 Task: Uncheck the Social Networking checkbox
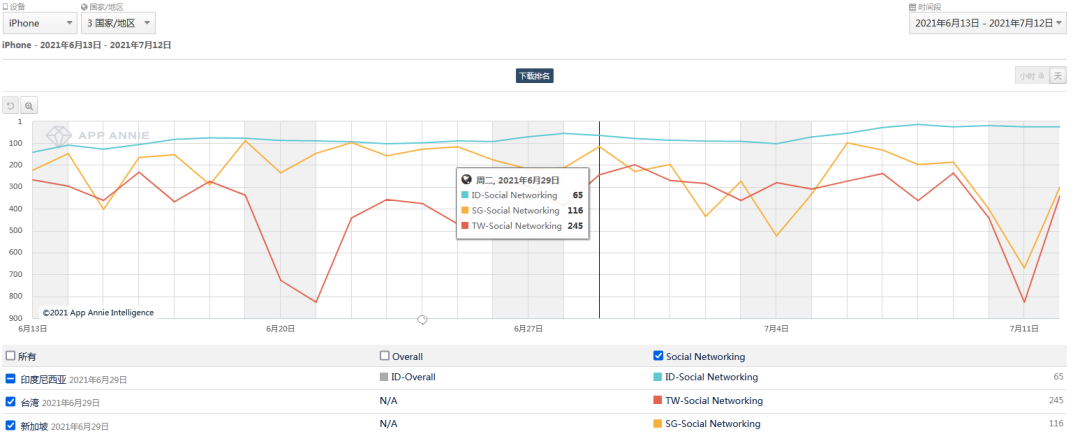click(658, 356)
